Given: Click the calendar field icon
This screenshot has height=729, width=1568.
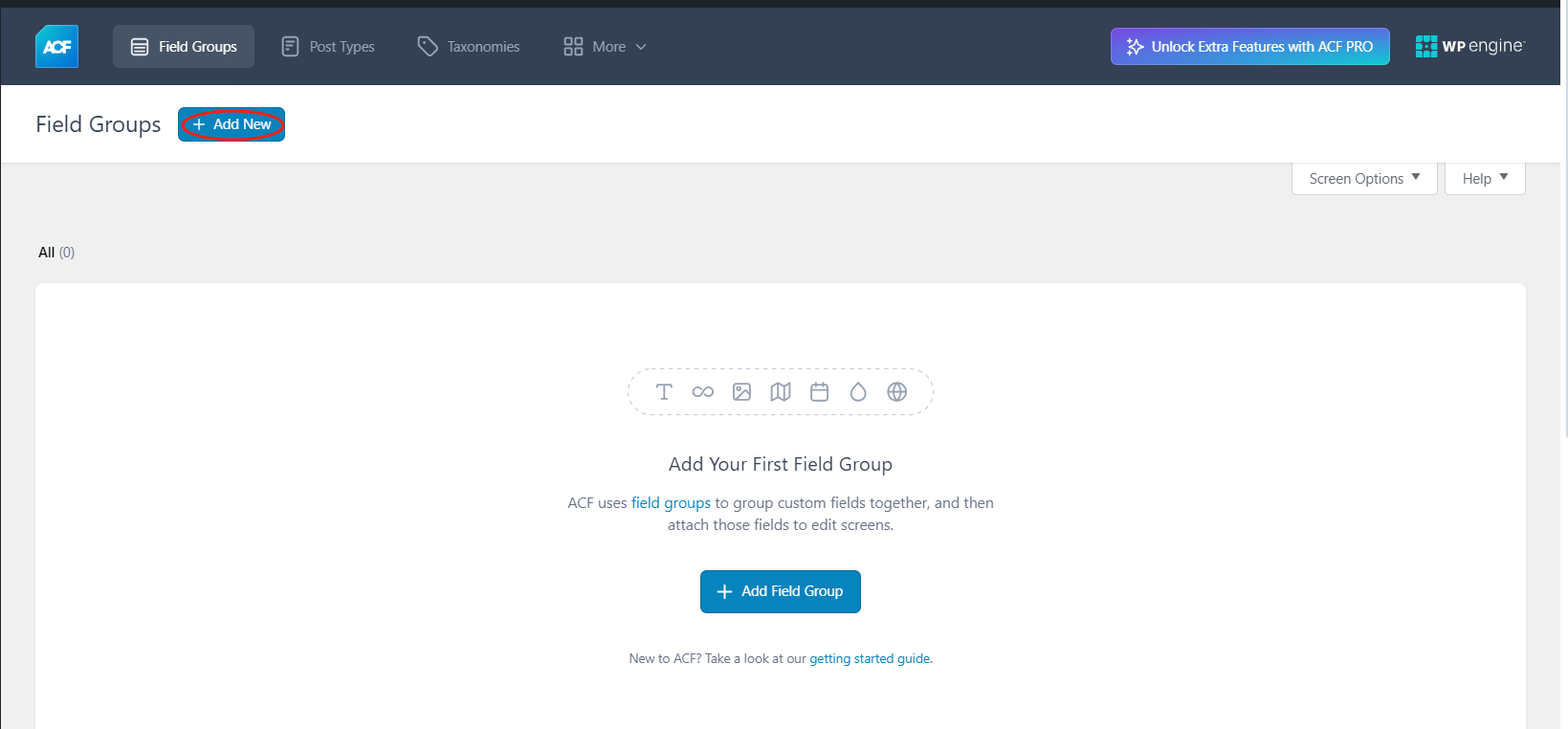Looking at the screenshot, I should pyautogui.click(x=819, y=391).
